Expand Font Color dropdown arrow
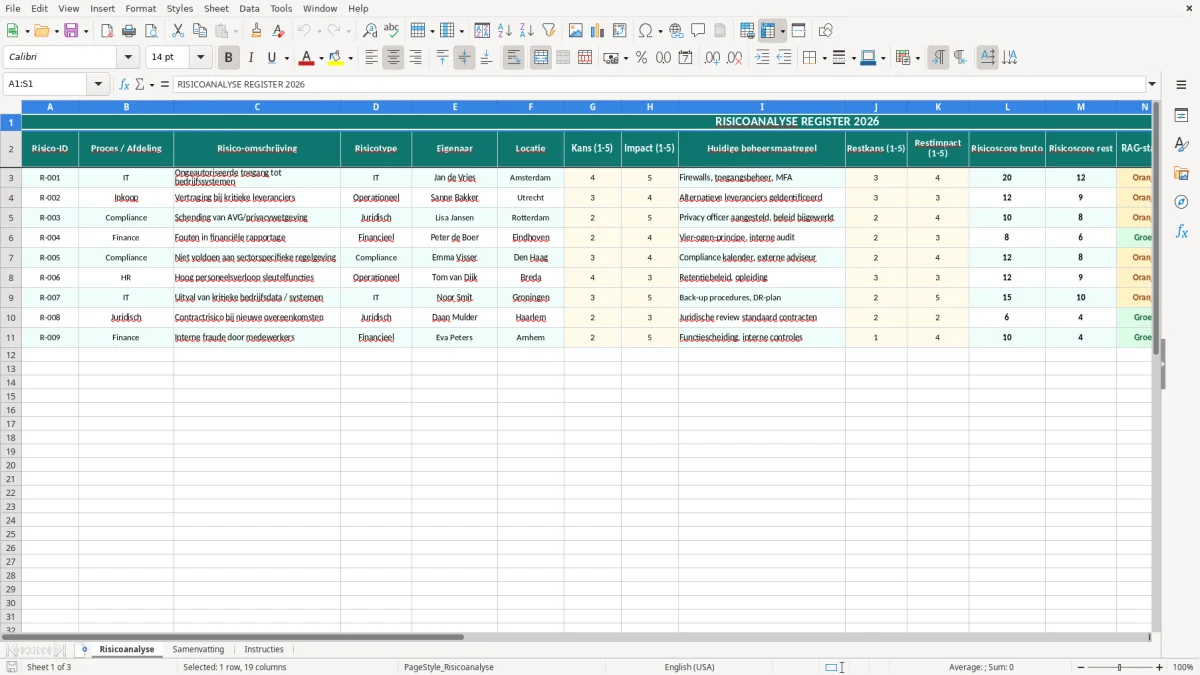1200x675 pixels. pos(321,58)
